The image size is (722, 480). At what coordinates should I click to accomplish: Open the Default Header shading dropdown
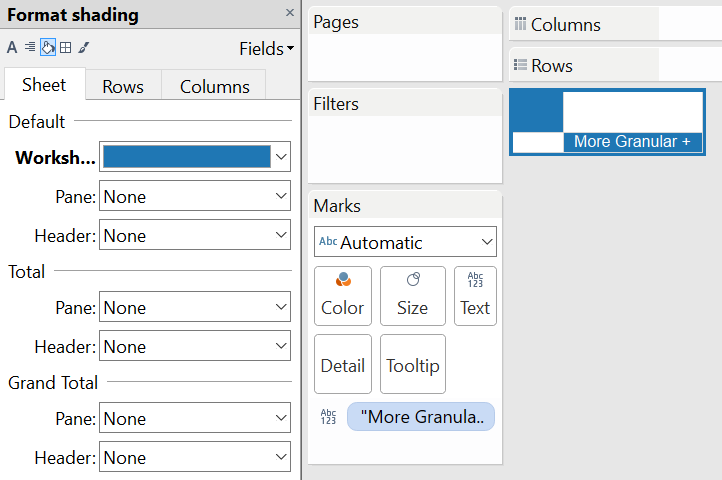195,236
